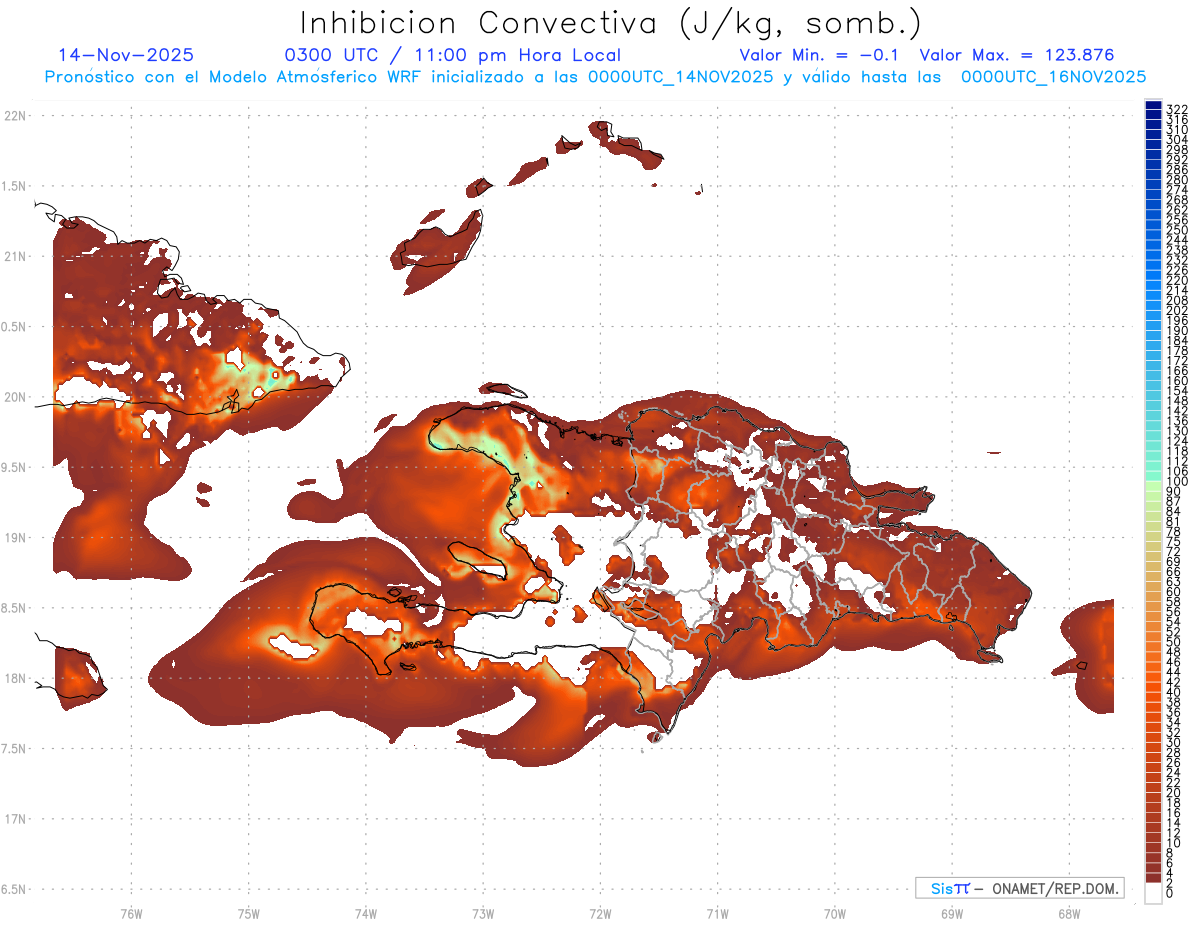Click the '20N' latitude label
Screen dimensions: 1200x927
tap(15, 397)
